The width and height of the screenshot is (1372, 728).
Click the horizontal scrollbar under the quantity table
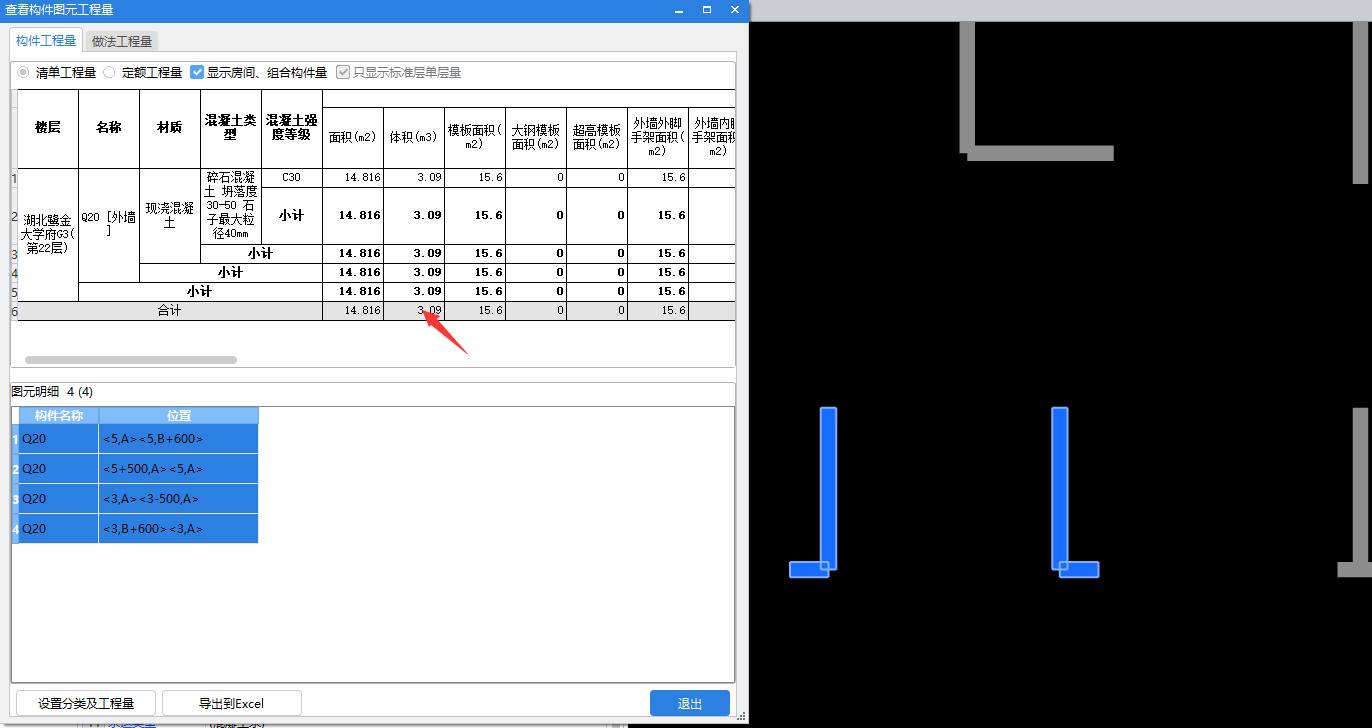131,360
